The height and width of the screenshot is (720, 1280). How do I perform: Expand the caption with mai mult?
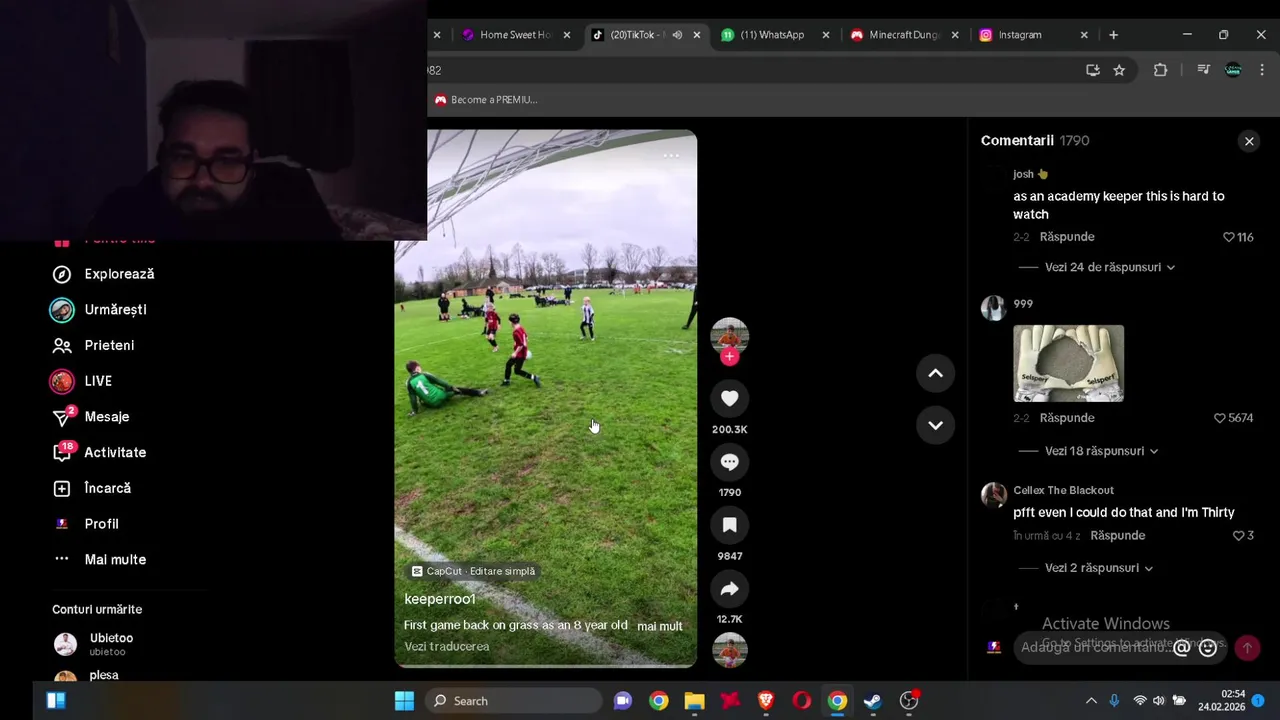[x=660, y=626]
